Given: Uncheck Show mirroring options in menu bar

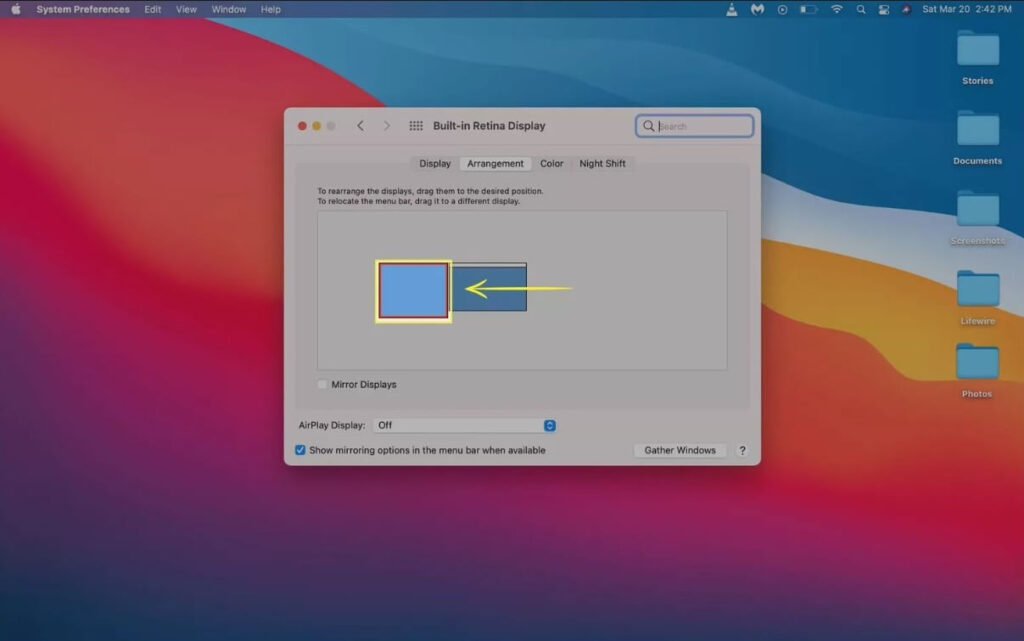Looking at the screenshot, I should (x=300, y=450).
